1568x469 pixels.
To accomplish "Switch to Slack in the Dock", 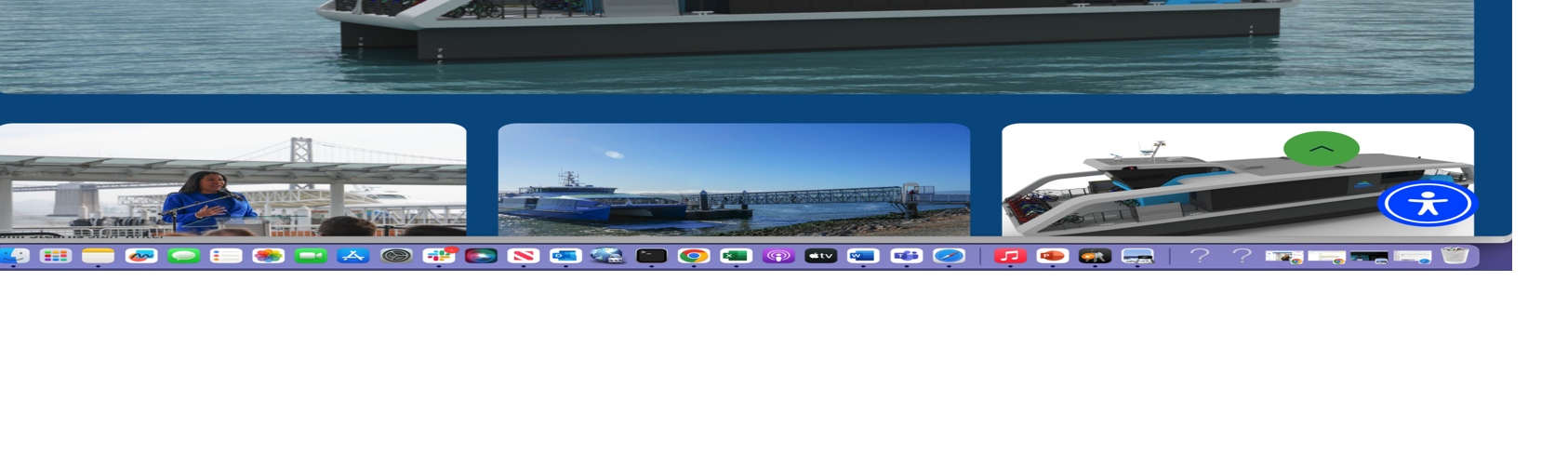I will pyautogui.click(x=439, y=256).
